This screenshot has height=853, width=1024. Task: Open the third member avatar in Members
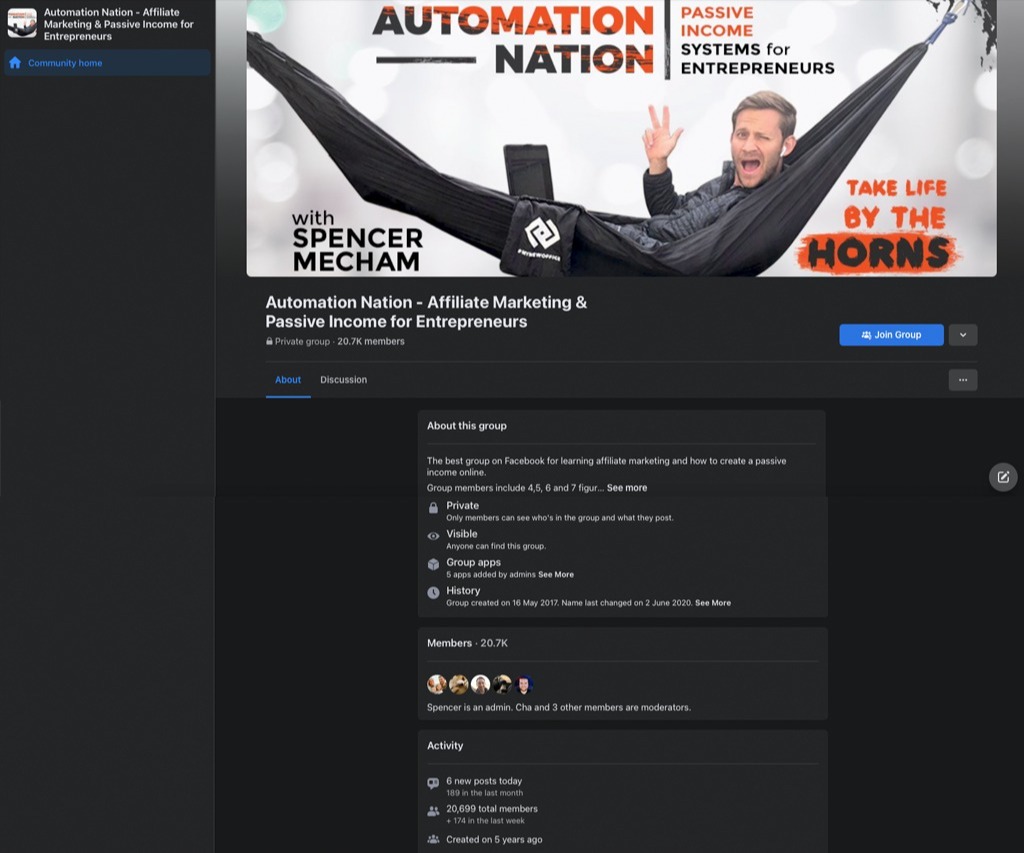[x=481, y=684]
